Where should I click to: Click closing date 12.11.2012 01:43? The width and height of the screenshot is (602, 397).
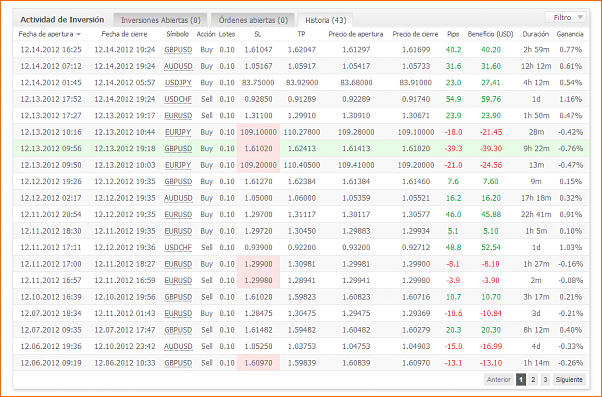(125, 314)
